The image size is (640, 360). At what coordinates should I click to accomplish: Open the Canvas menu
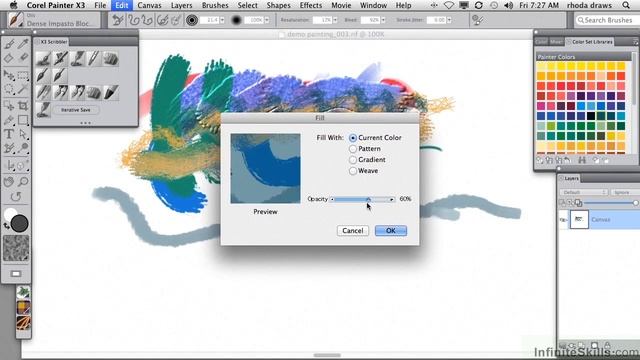point(149,5)
